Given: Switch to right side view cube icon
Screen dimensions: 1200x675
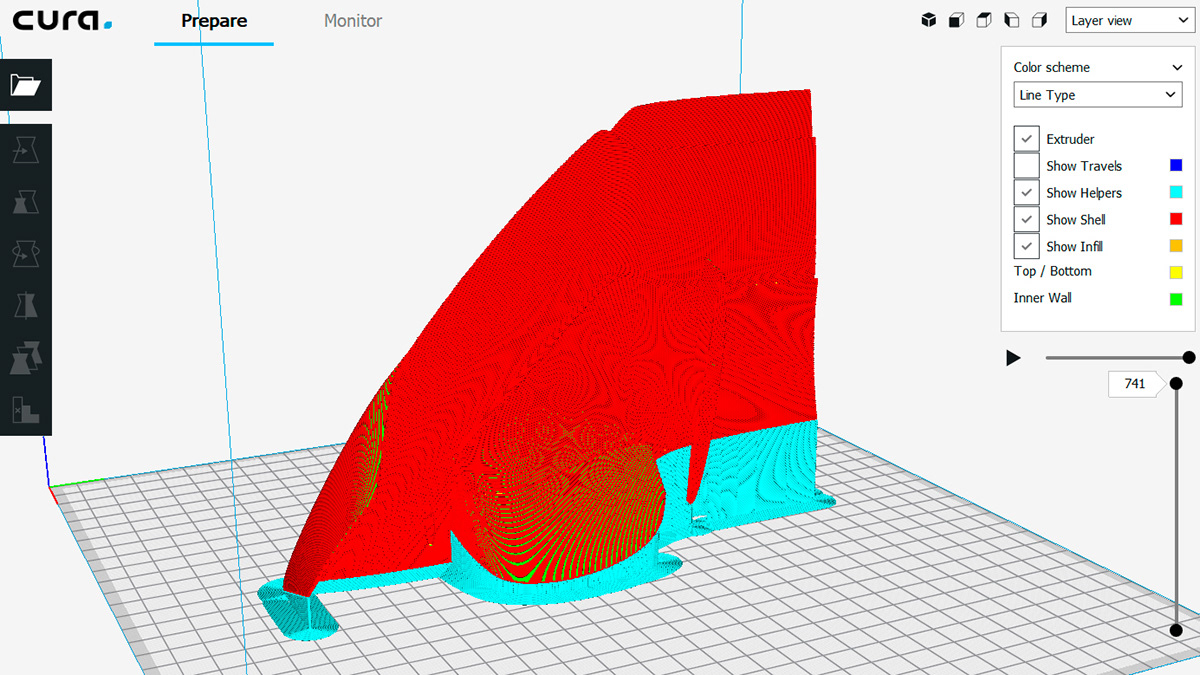Looking at the screenshot, I should click(1040, 20).
